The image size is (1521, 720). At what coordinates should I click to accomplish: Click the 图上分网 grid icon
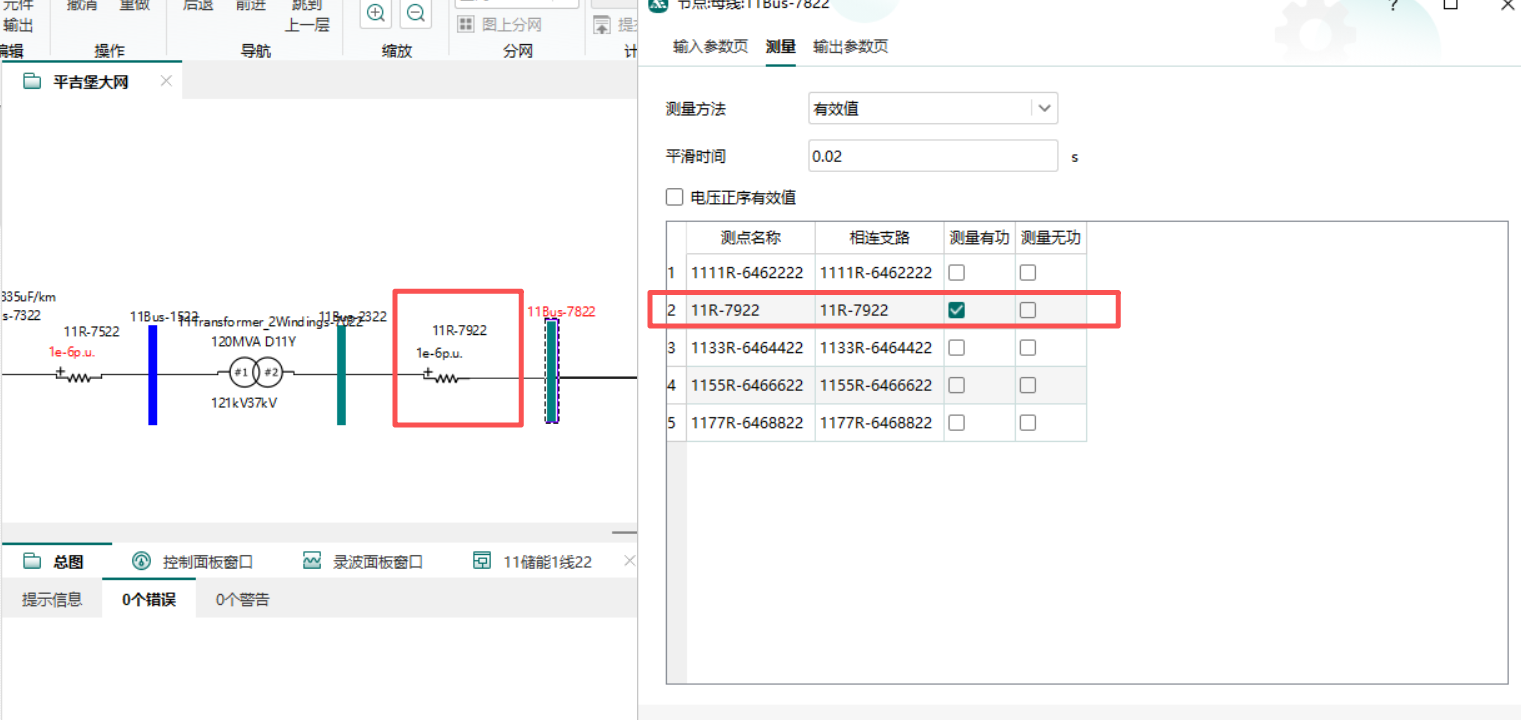point(466,25)
